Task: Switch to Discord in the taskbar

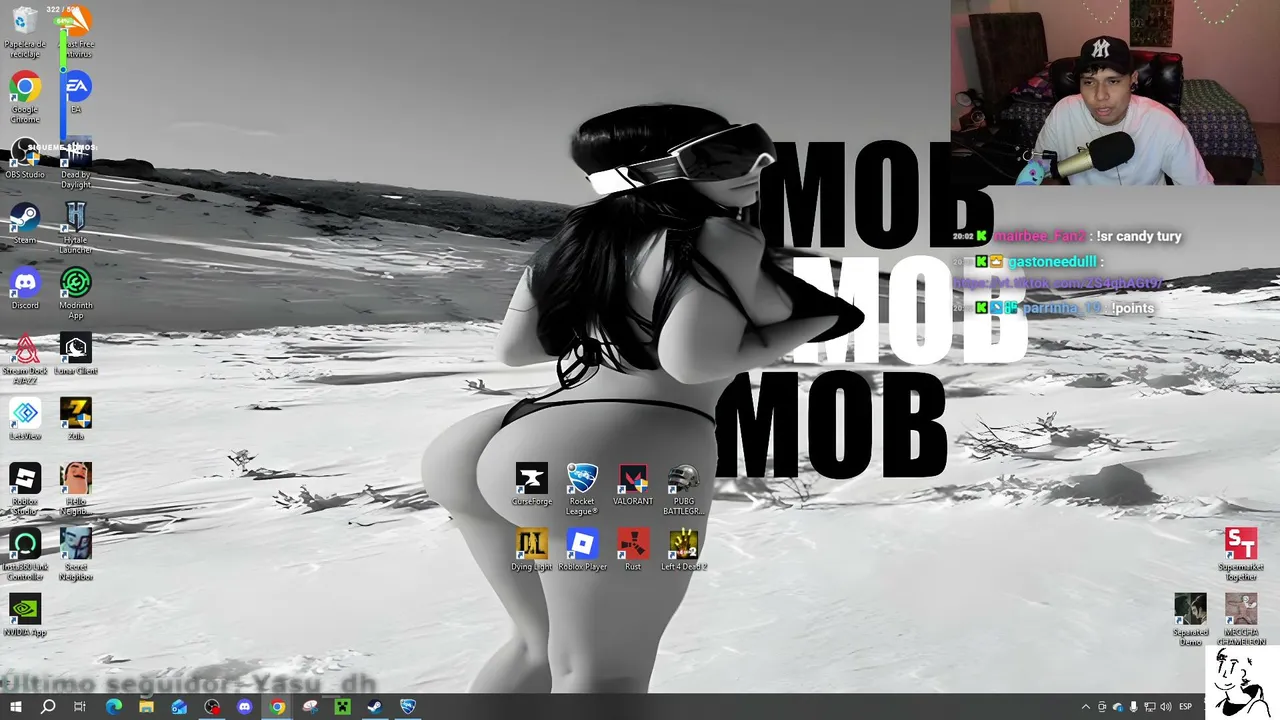Action: pyautogui.click(x=245, y=706)
